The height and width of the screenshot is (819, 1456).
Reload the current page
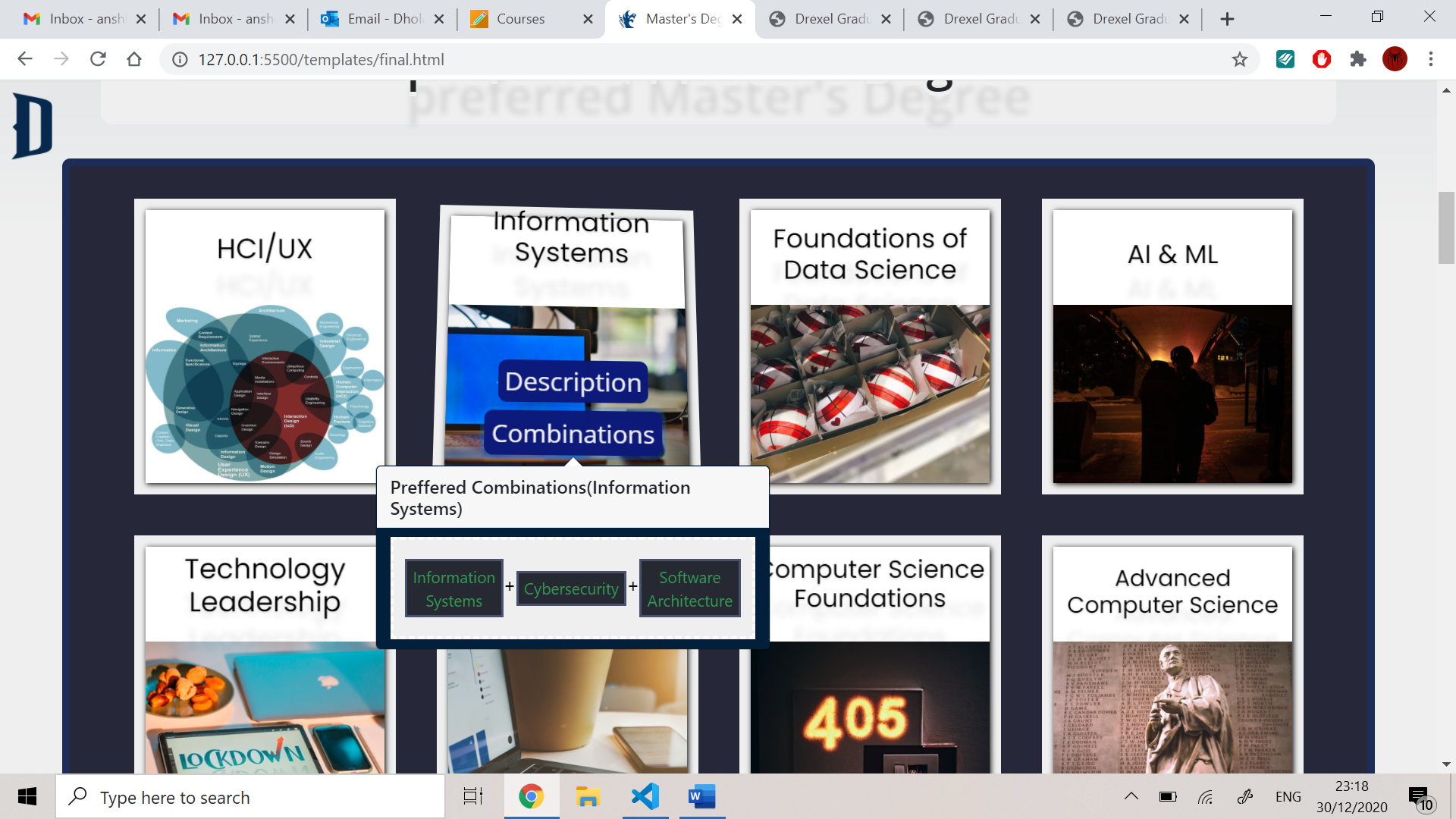pos(98,59)
